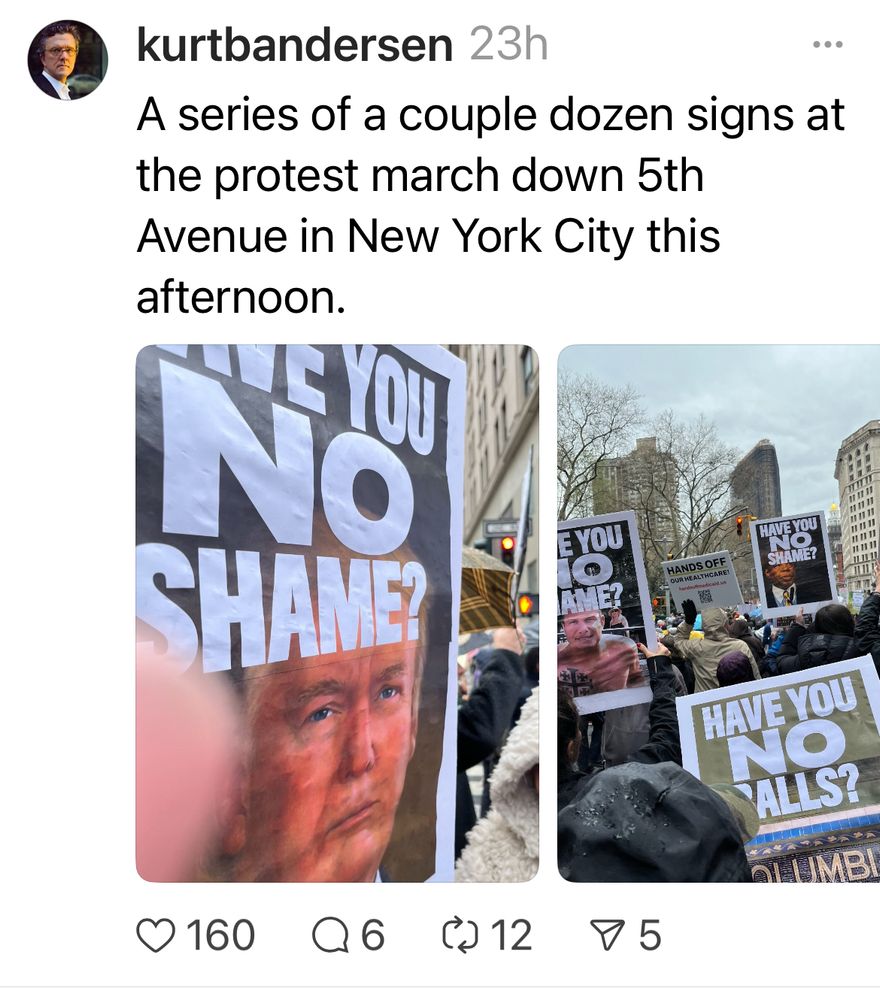Tap the post text about the 5th Avenue protest
Viewport: 880px width, 1000px height.
click(x=491, y=205)
